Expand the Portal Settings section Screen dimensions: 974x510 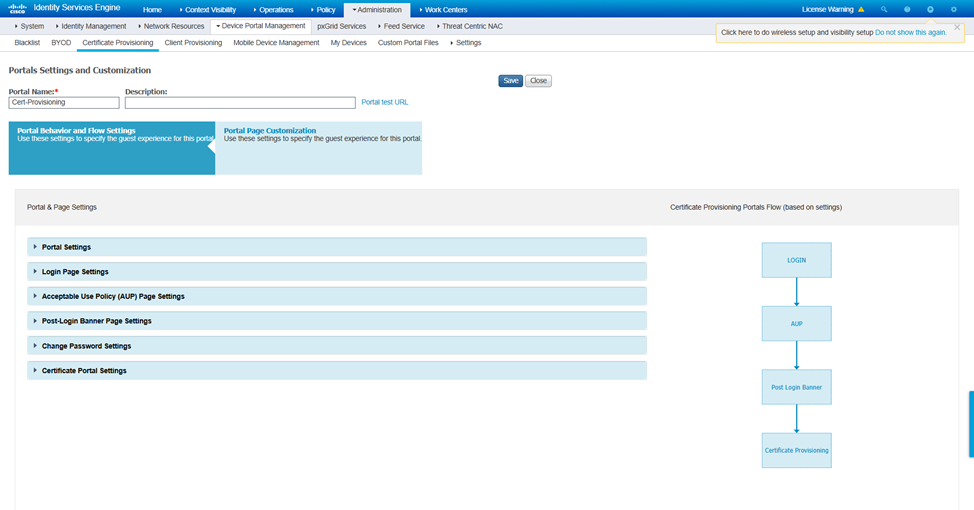tap(337, 247)
